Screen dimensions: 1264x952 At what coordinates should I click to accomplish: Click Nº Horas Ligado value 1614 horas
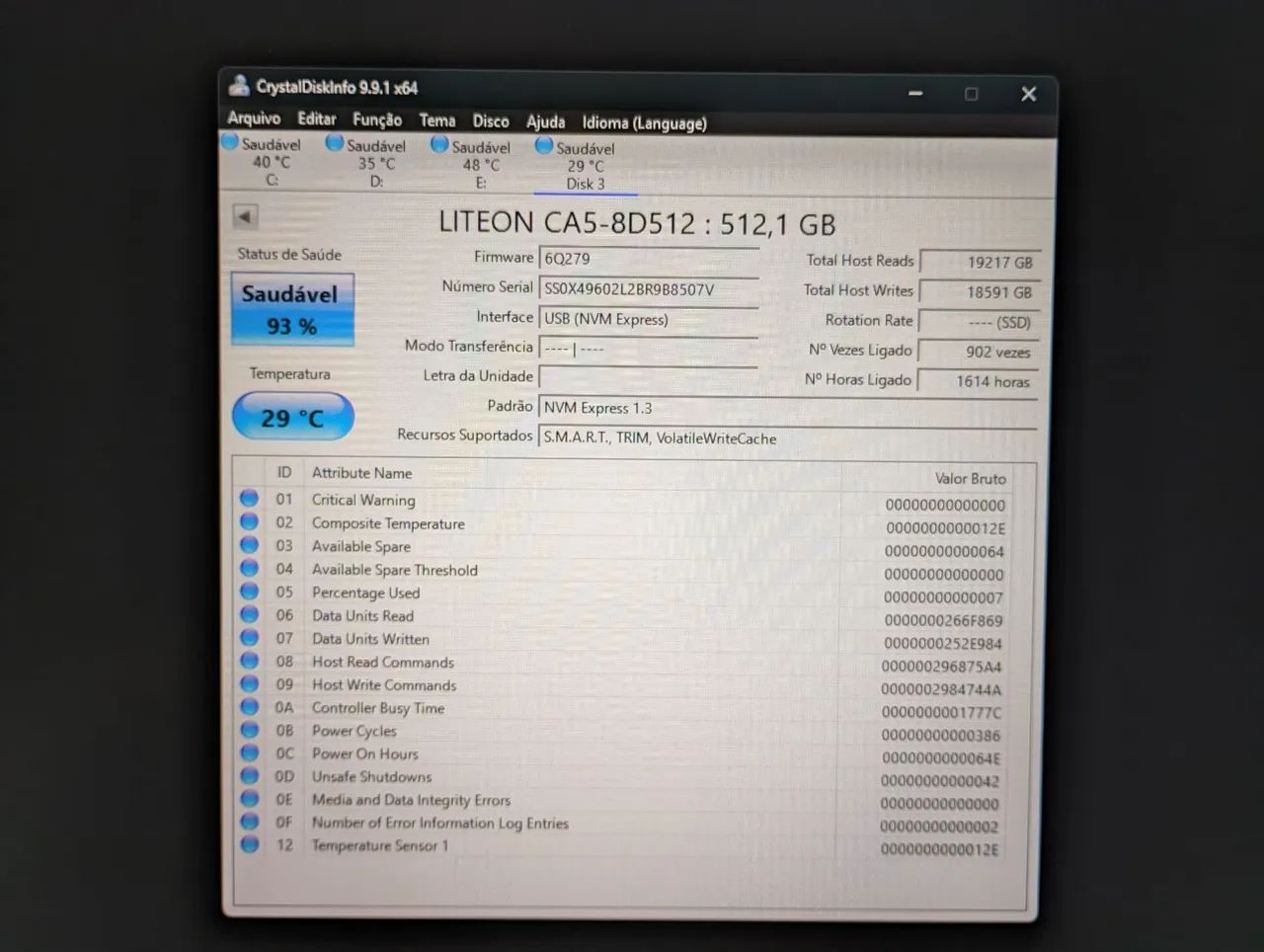pyautogui.click(x=980, y=381)
